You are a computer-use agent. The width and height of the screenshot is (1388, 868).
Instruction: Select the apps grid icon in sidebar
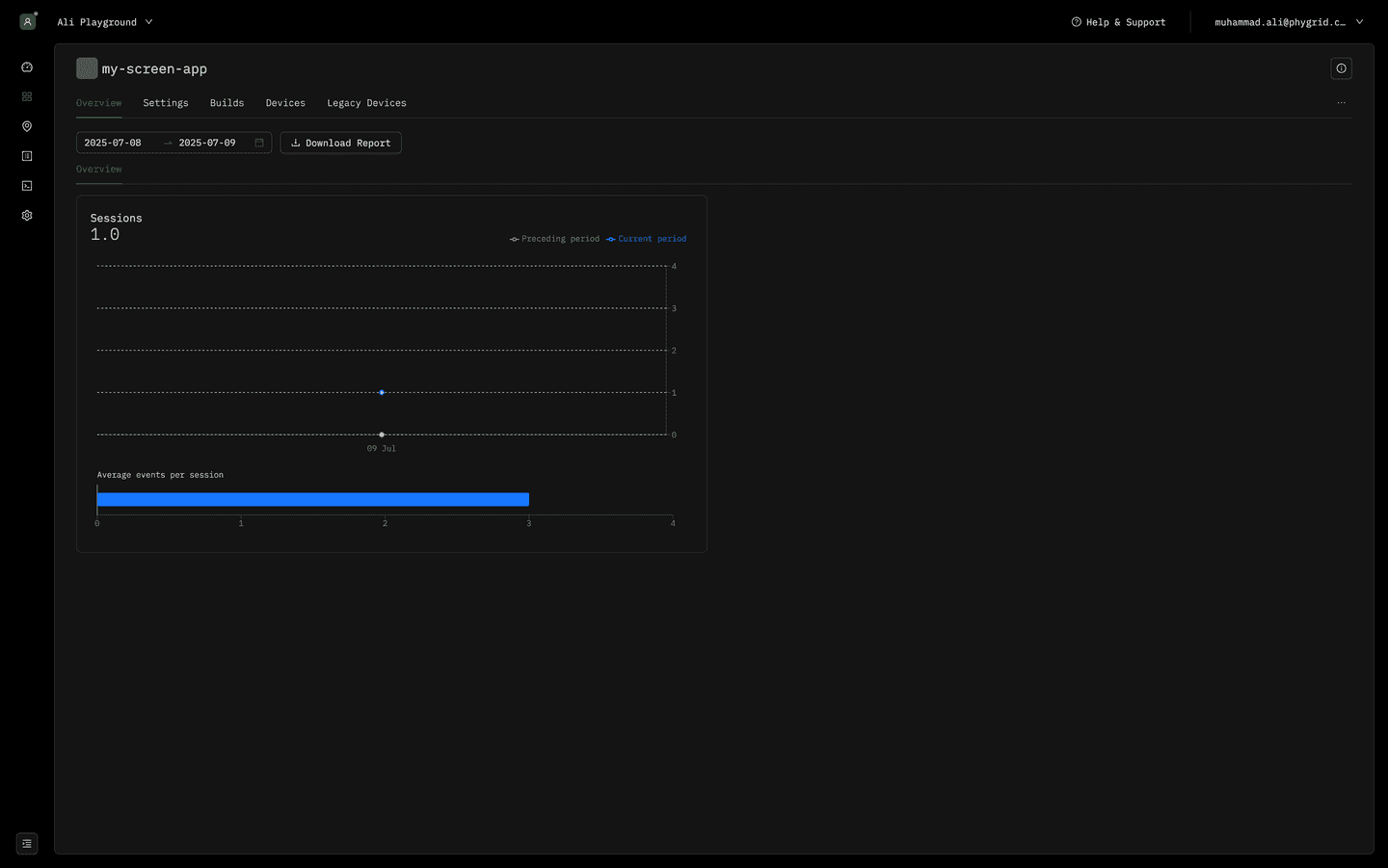[26, 96]
